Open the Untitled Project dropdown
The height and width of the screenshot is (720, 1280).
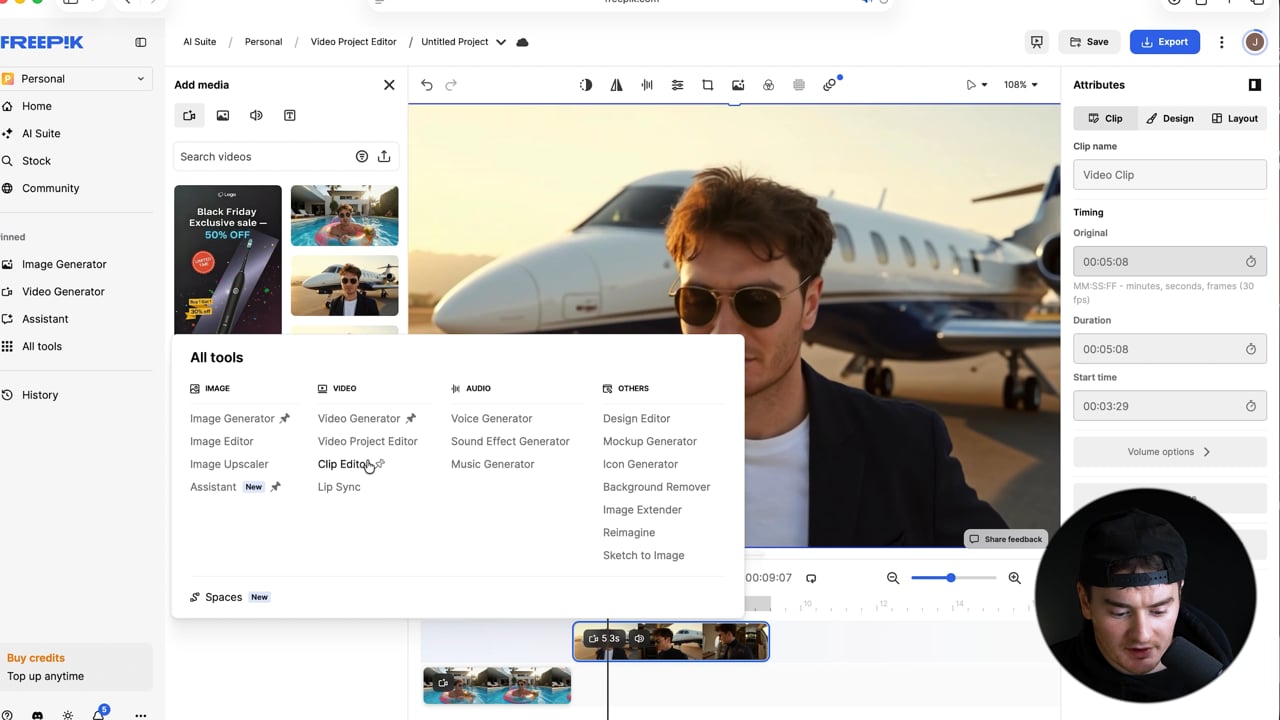coord(501,42)
